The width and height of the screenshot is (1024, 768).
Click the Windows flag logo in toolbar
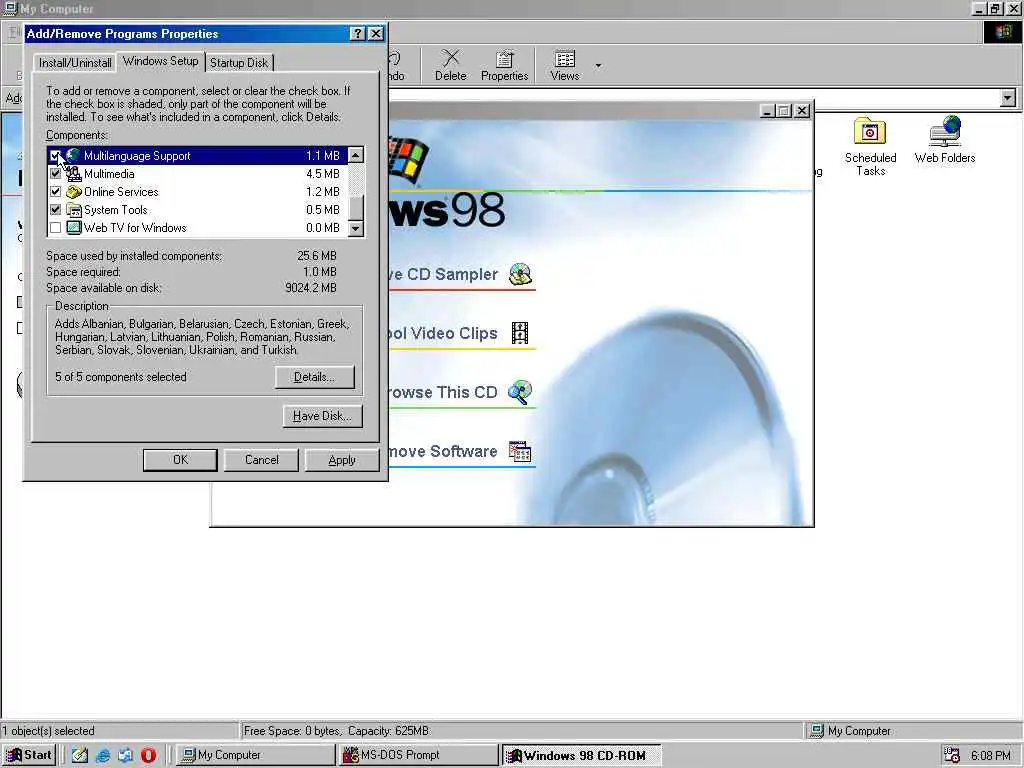(1003, 32)
